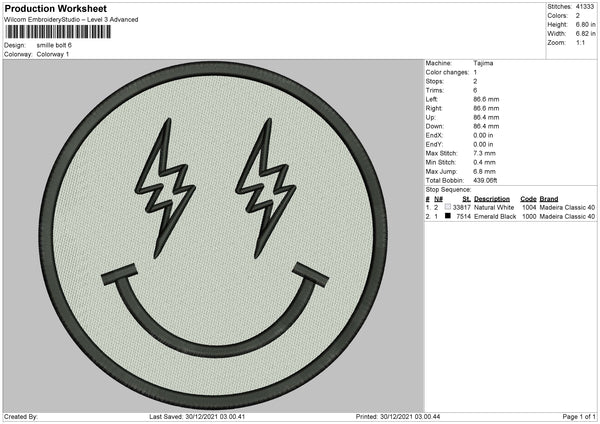The width and height of the screenshot is (600, 424).
Task: Click the Stitches value 41333
Action: (x=585, y=7)
